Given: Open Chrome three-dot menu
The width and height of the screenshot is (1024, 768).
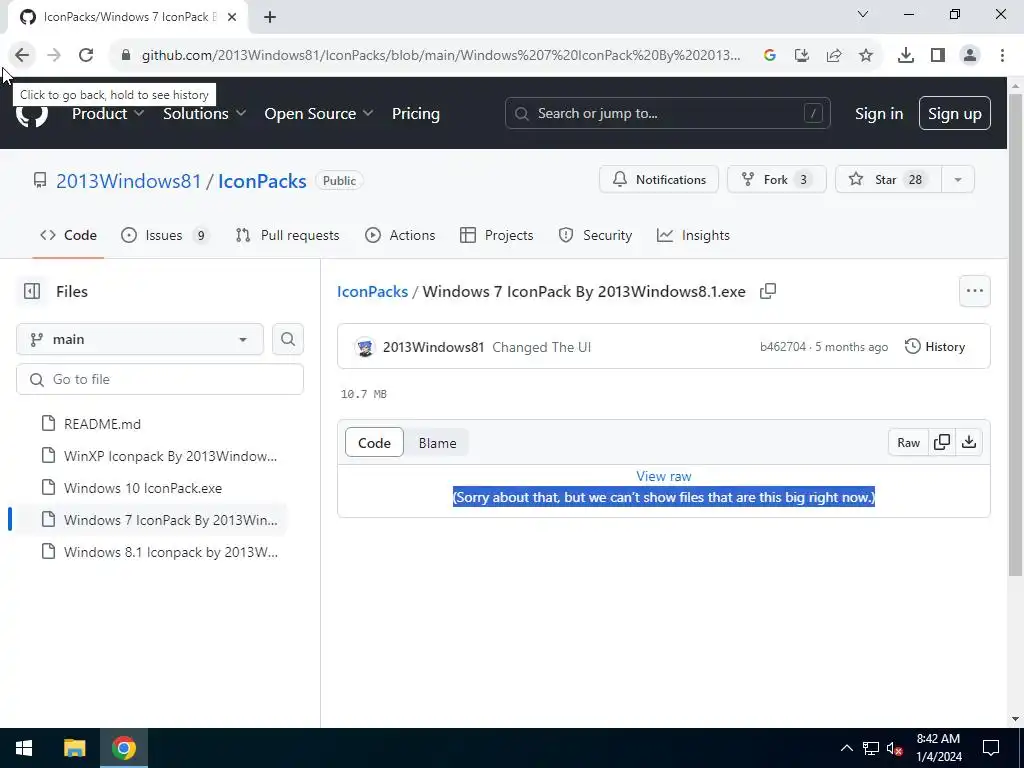Looking at the screenshot, I should (x=1002, y=56).
